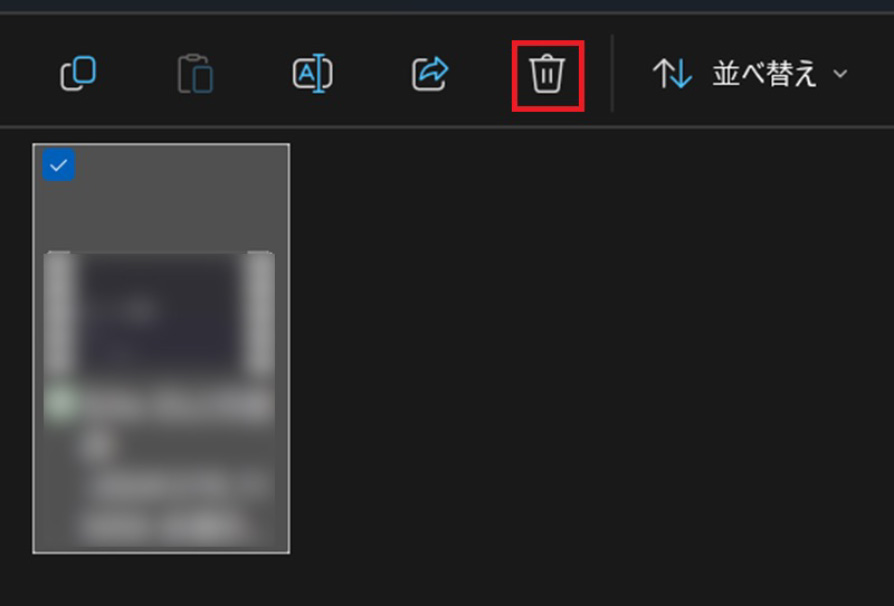Show sort options via the arrow beside 並べ替え

[840, 74]
